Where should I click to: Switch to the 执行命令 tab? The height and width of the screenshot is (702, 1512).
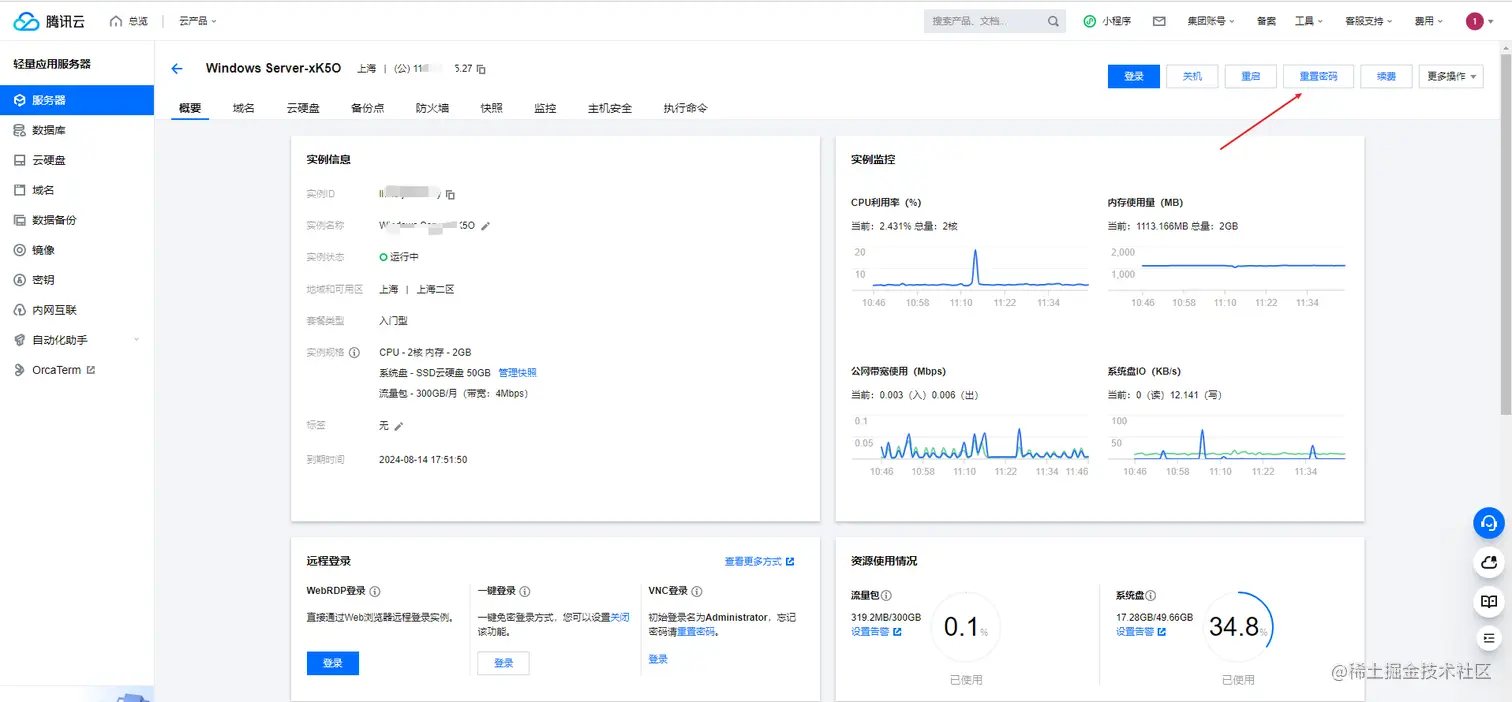tap(685, 108)
